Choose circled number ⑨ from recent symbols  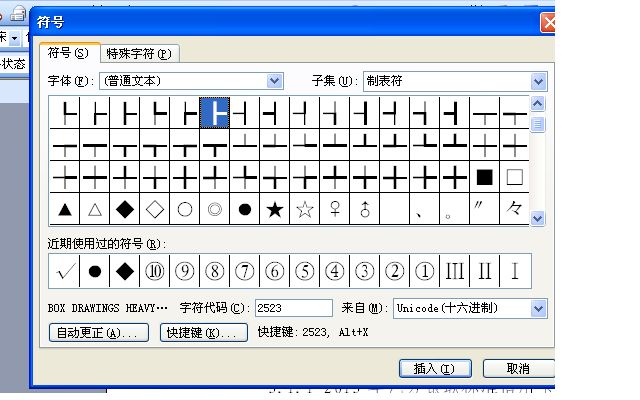(185, 271)
